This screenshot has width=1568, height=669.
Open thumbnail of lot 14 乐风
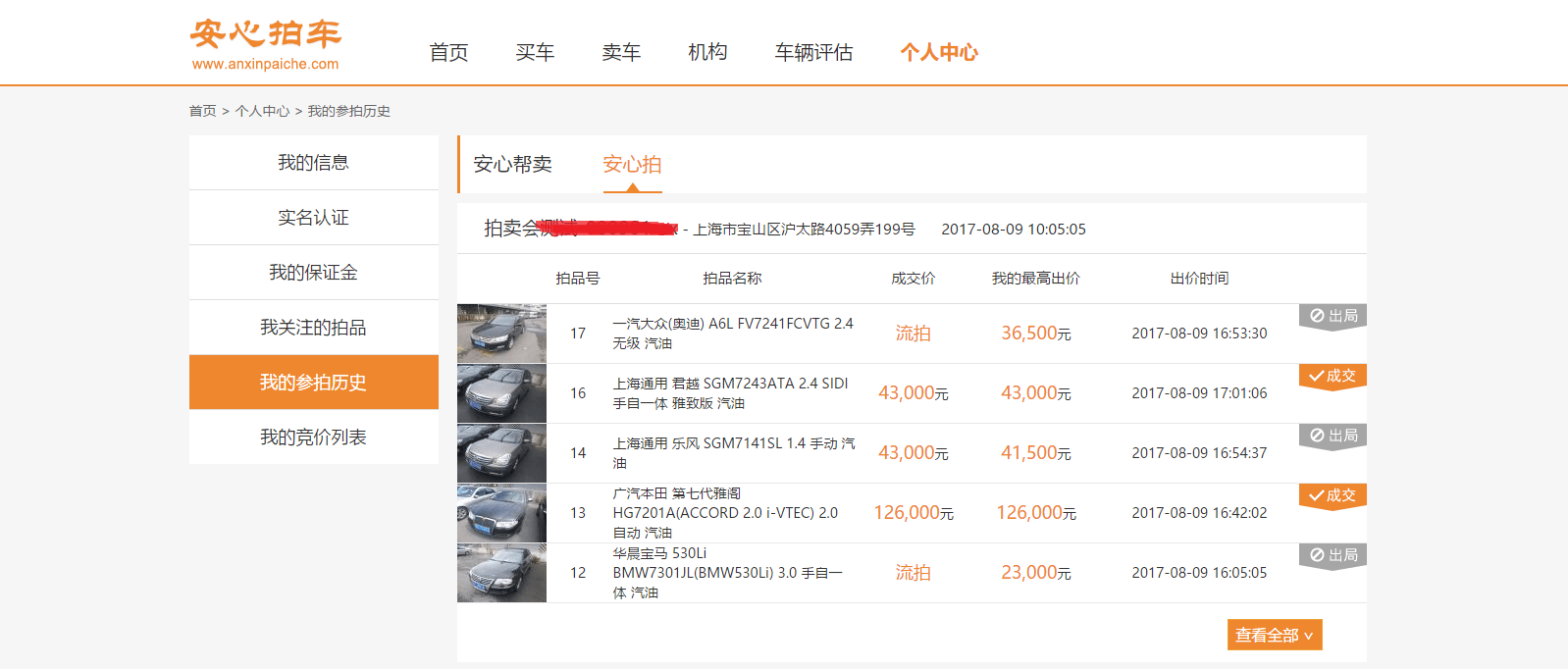501,453
